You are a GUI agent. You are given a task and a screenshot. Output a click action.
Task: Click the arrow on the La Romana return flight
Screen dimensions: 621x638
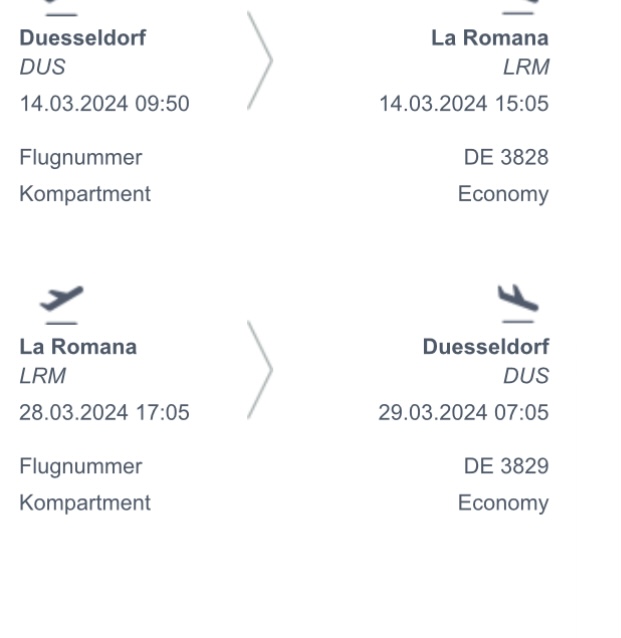259,369
